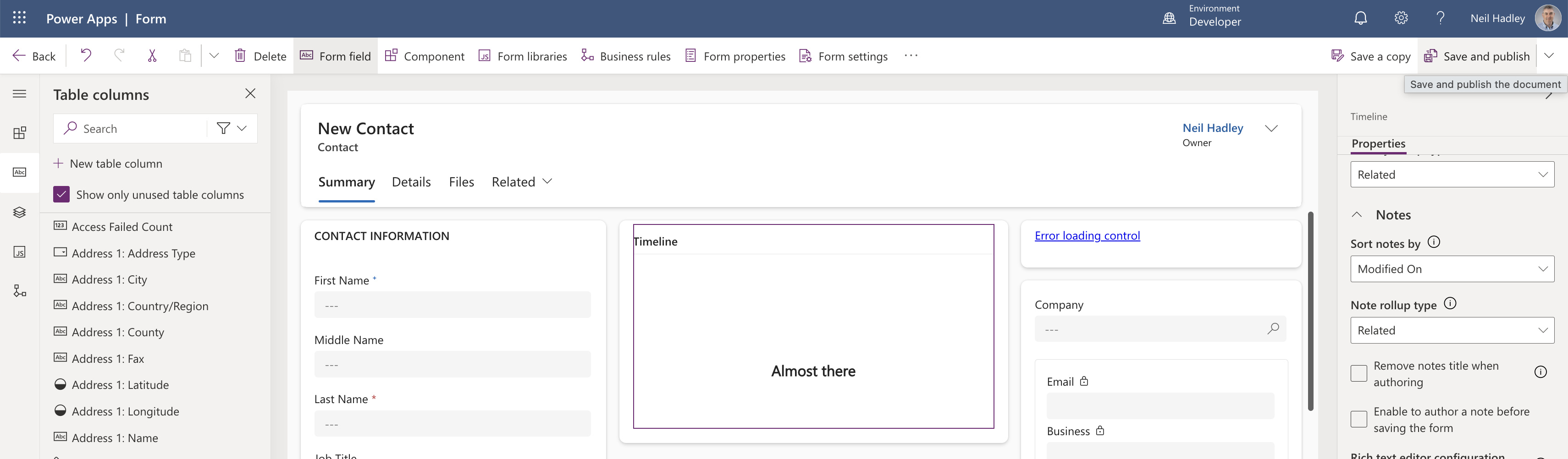Open Components pane in sidebar

click(x=19, y=133)
